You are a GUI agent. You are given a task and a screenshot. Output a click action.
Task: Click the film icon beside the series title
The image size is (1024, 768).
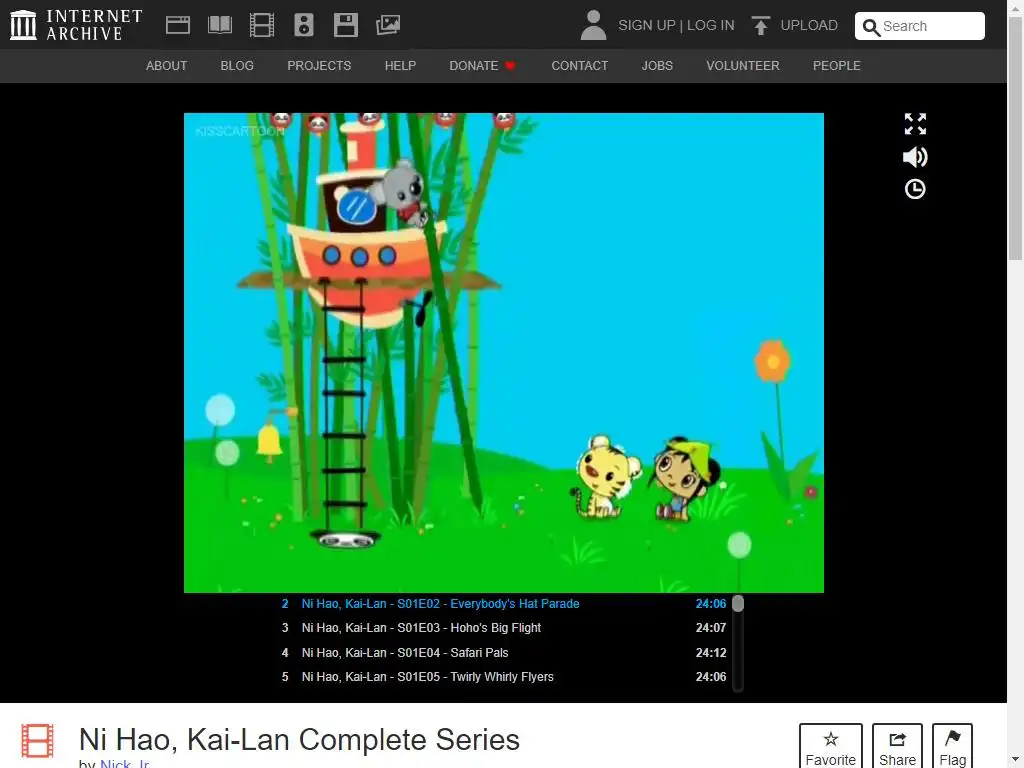point(37,741)
